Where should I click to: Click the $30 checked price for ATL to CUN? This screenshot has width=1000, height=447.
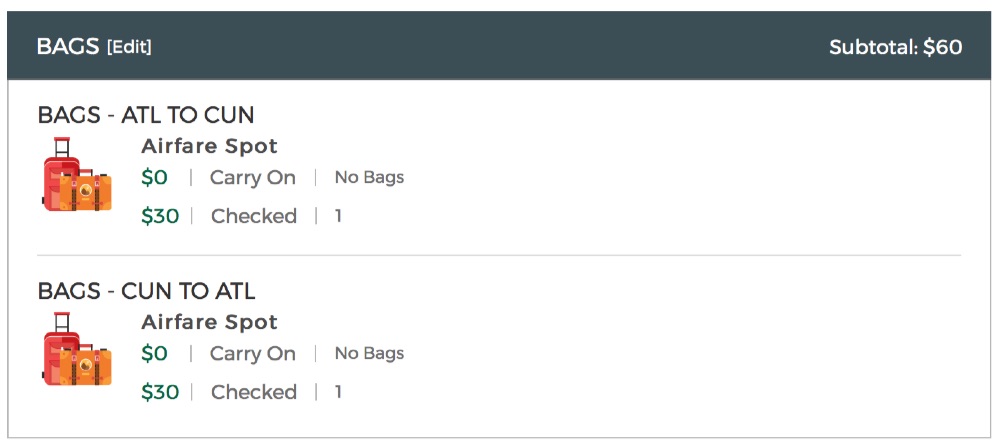click(160, 216)
